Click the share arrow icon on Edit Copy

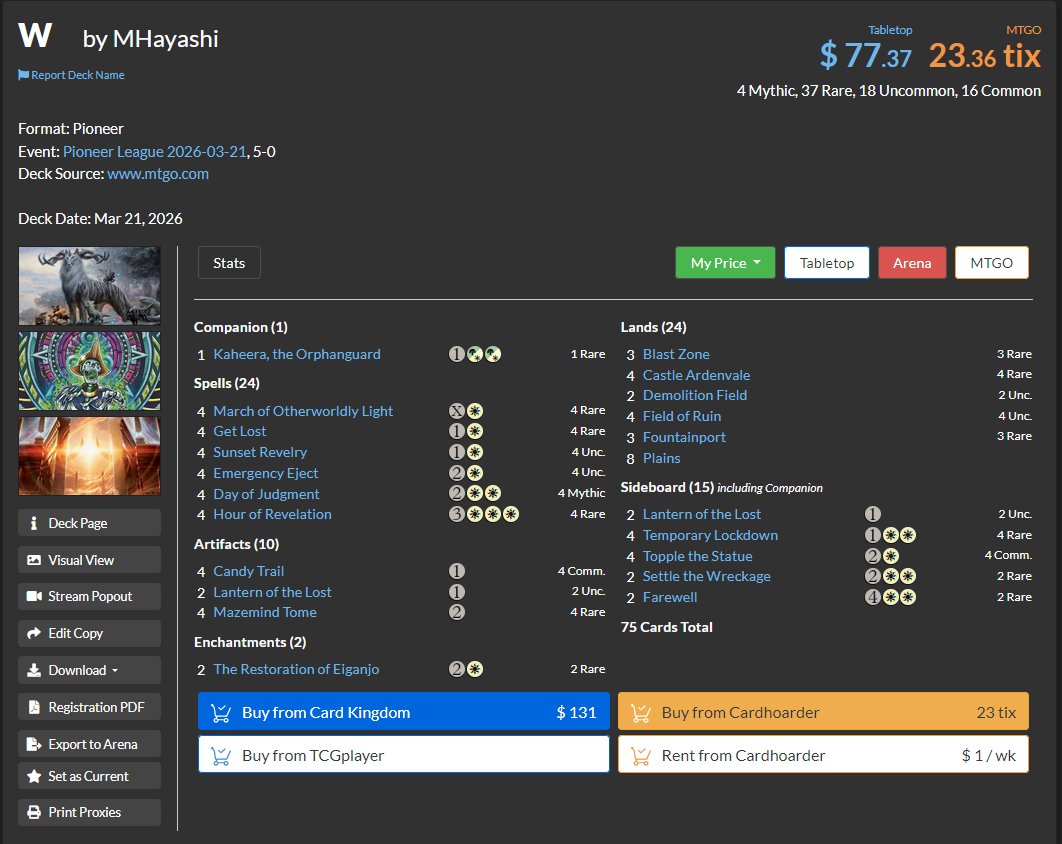click(34, 633)
